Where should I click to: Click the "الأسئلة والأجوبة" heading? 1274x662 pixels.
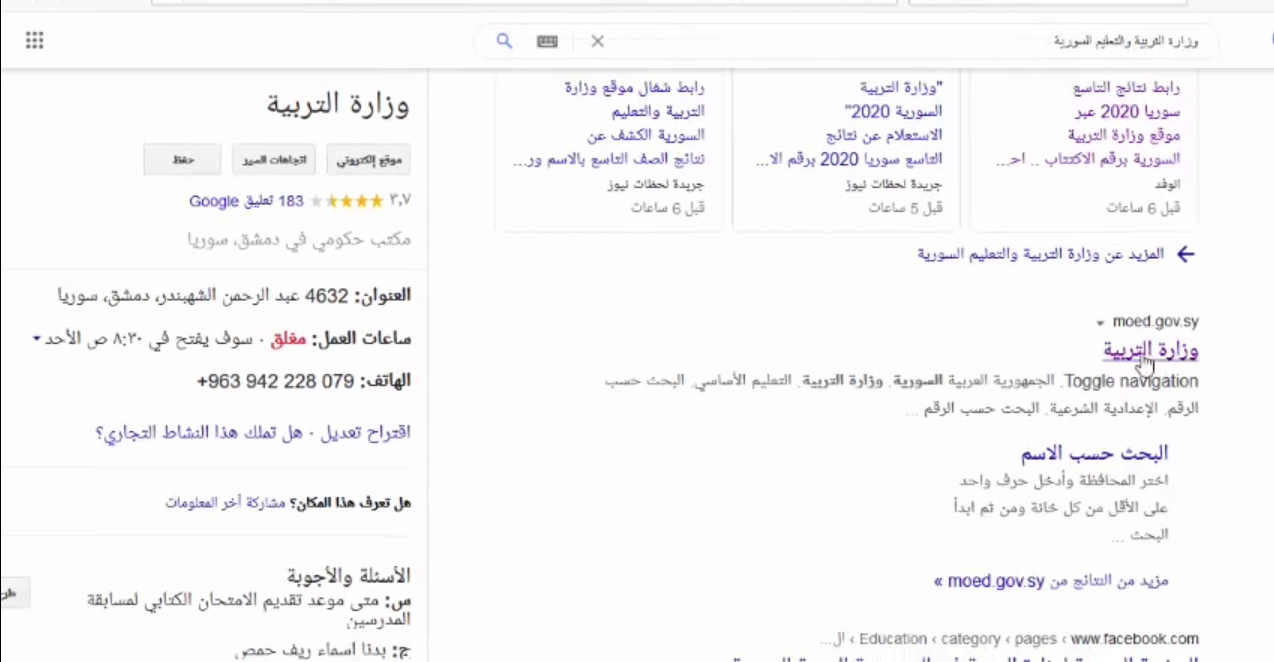click(348, 576)
